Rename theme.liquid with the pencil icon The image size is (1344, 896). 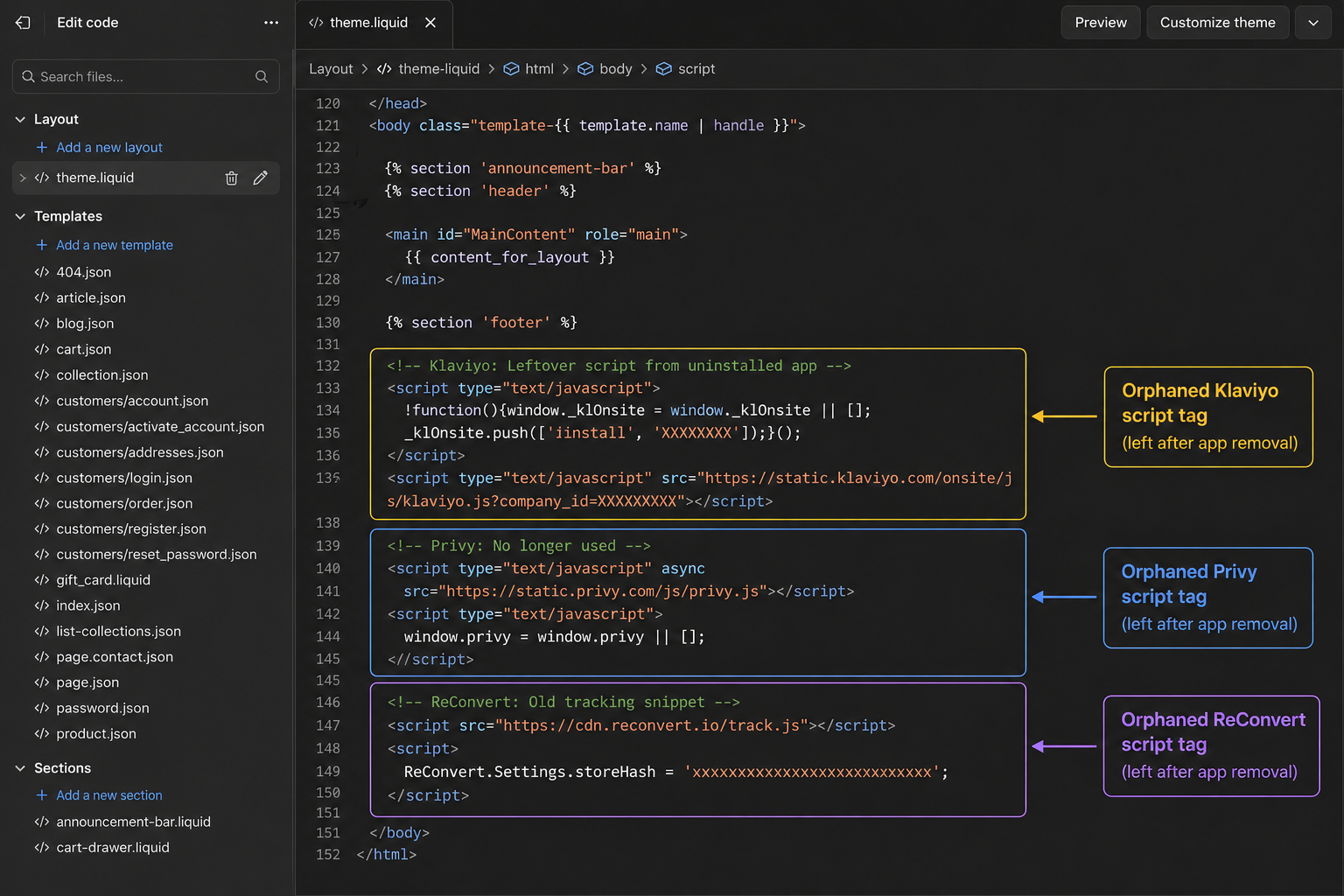coord(260,178)
